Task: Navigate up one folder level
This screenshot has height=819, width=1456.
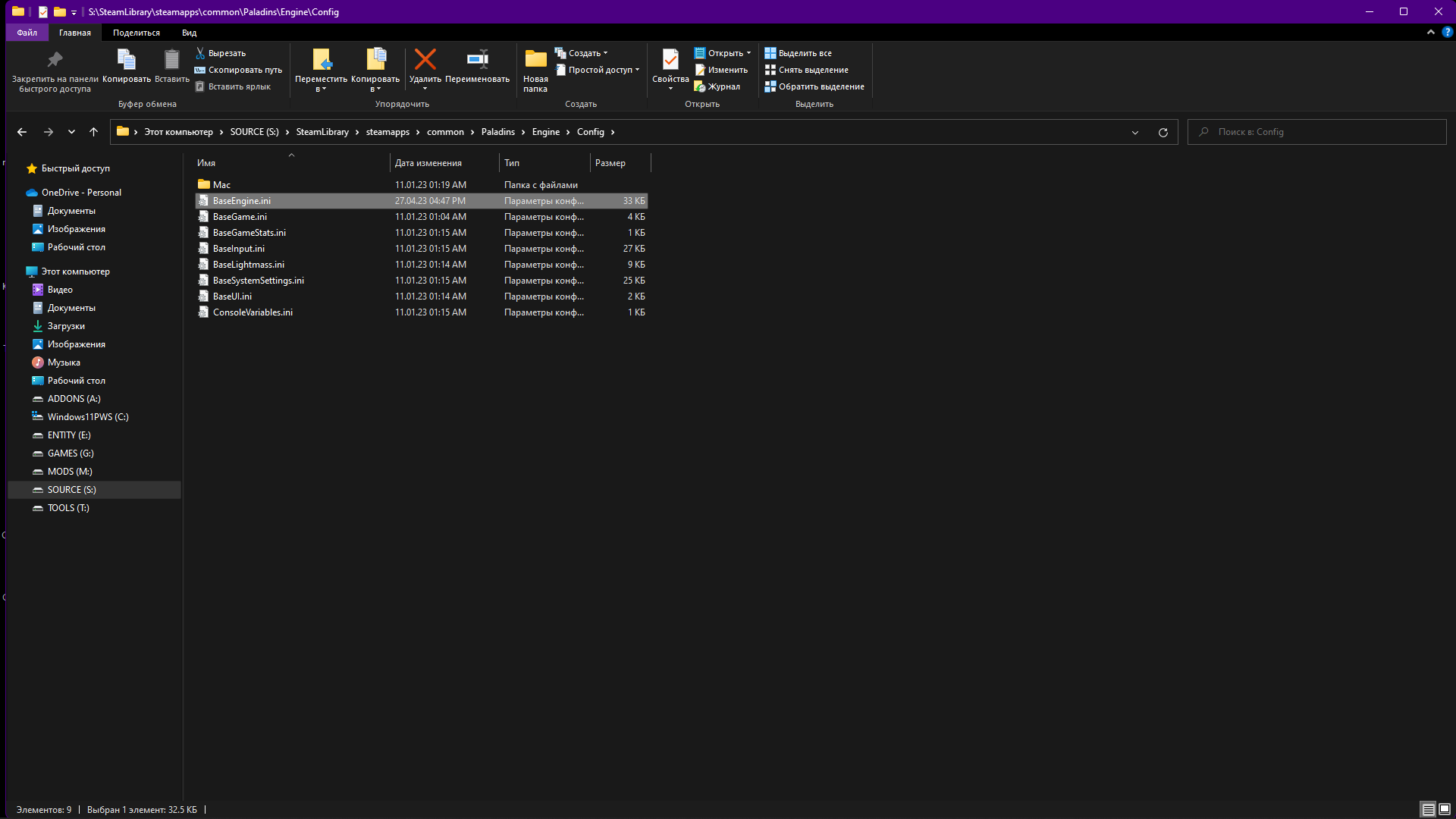Action: coord(94,132)
